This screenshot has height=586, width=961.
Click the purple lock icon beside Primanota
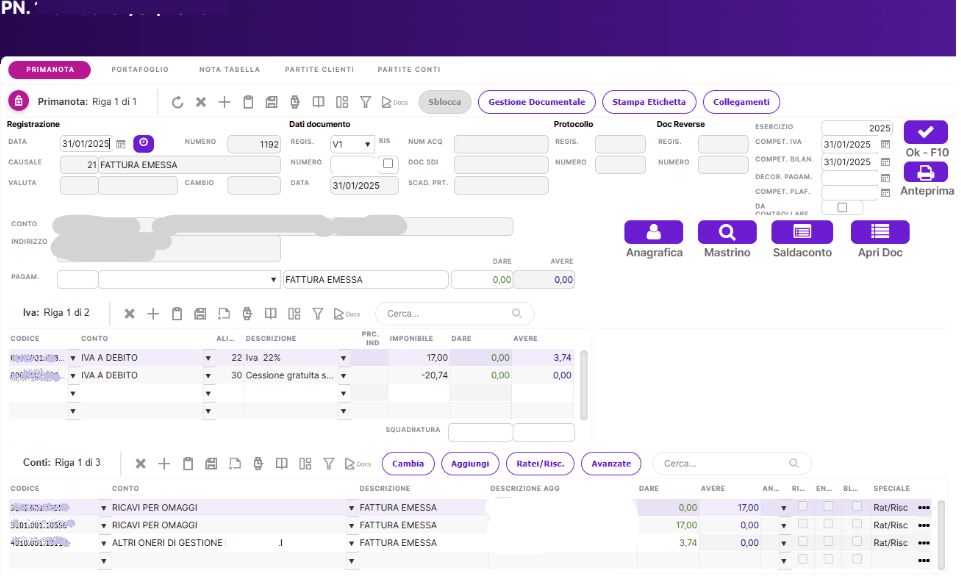[18, 101]
